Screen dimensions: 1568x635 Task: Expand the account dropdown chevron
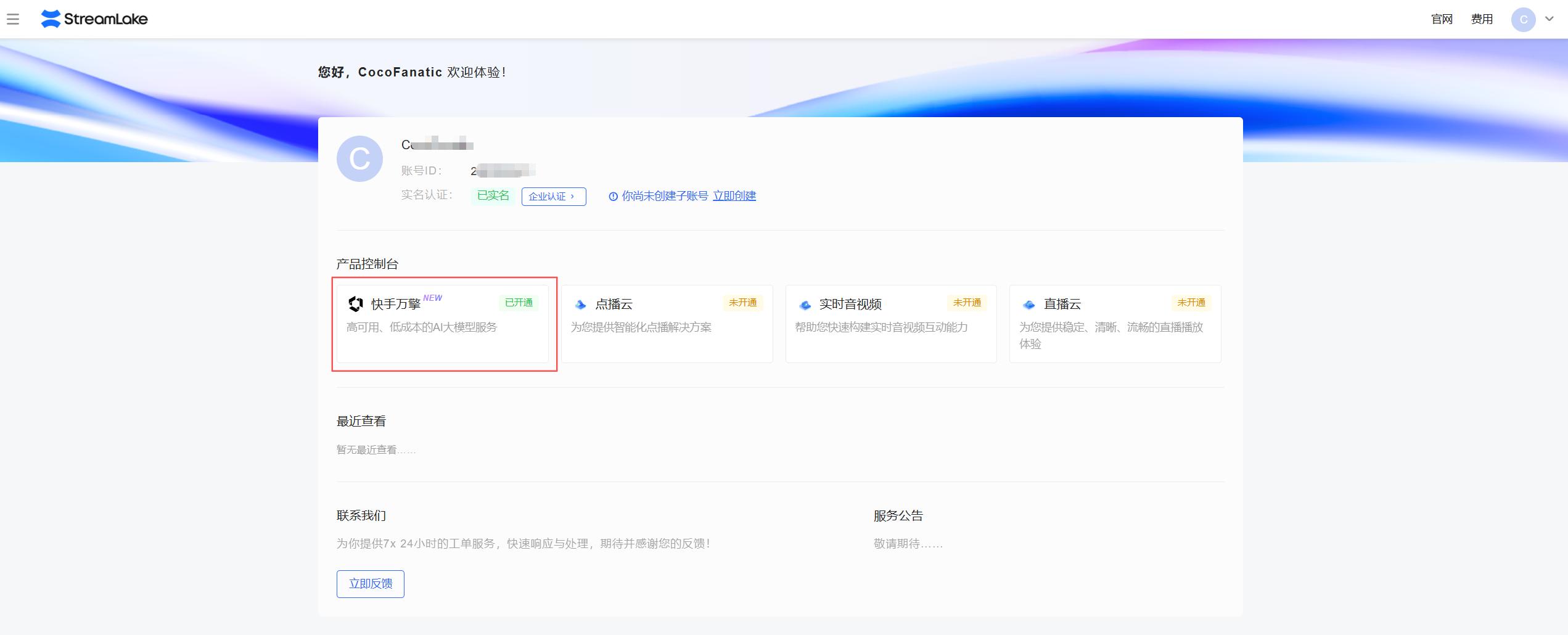1549,19
